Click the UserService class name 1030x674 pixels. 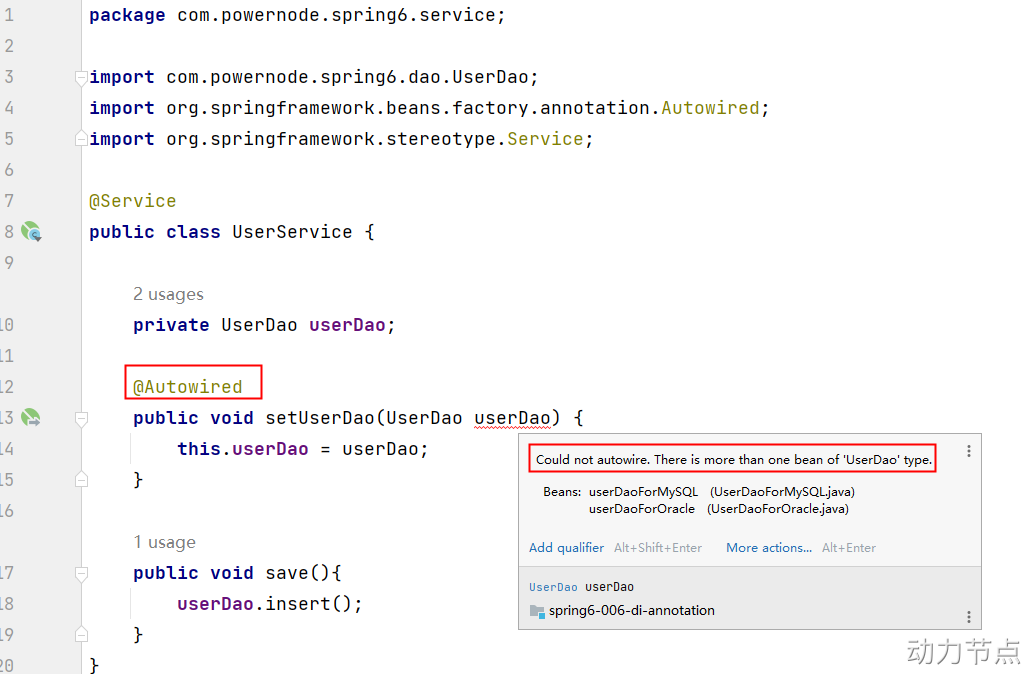pos(292,232)
